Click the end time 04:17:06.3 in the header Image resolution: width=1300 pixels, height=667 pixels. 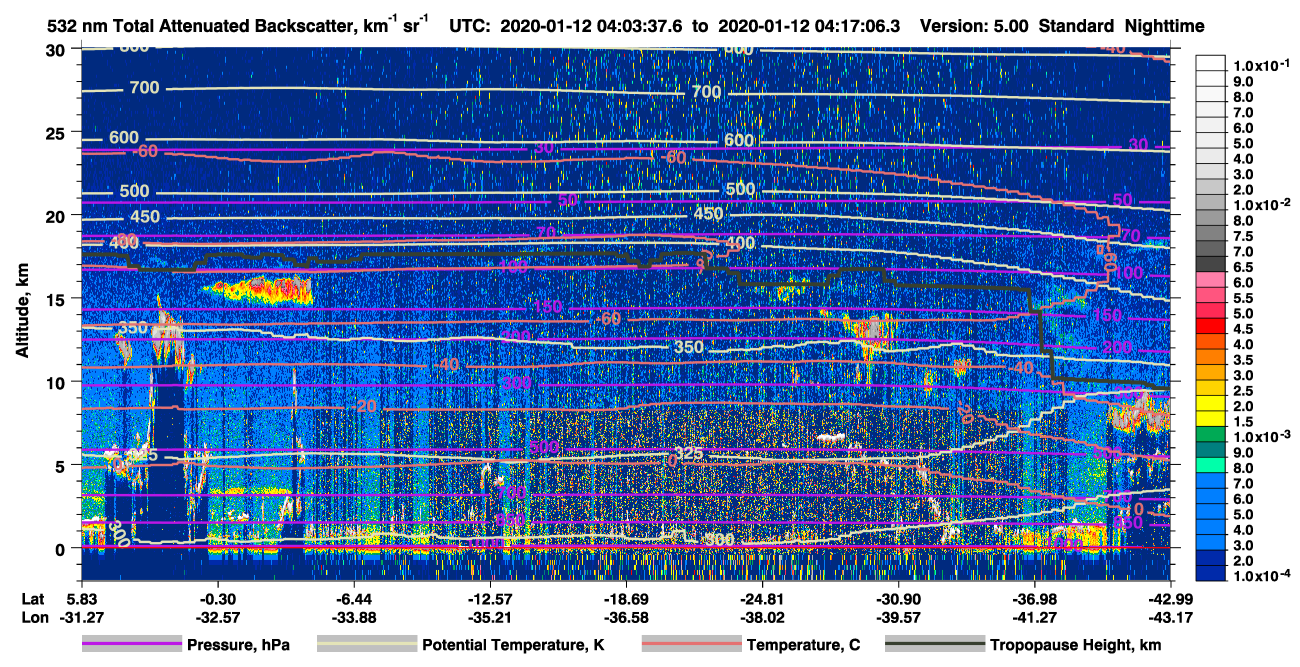[857, 27]
